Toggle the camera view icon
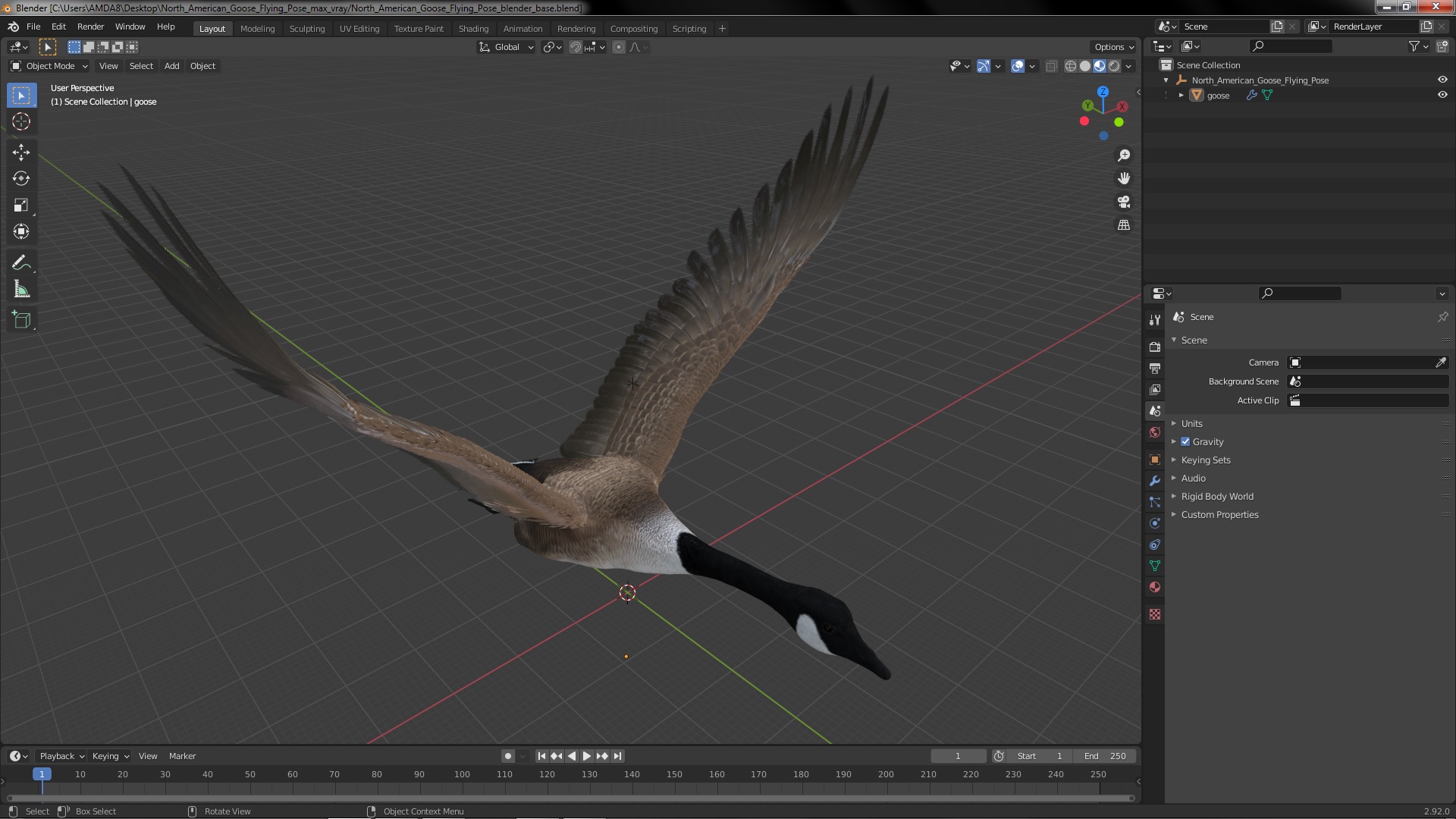The image size is (1456, 819). point(1124,202)
